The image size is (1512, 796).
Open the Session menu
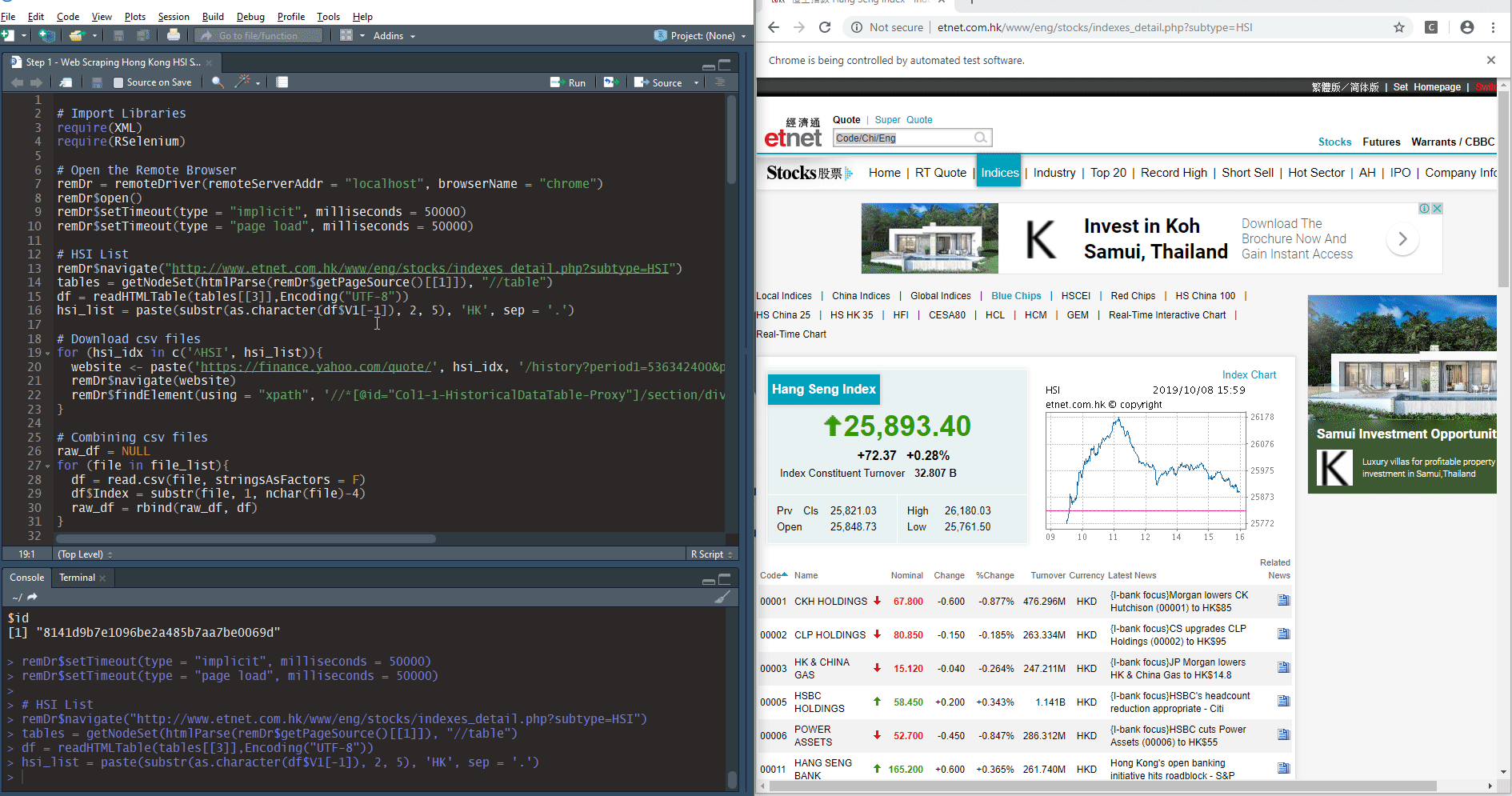174,16
